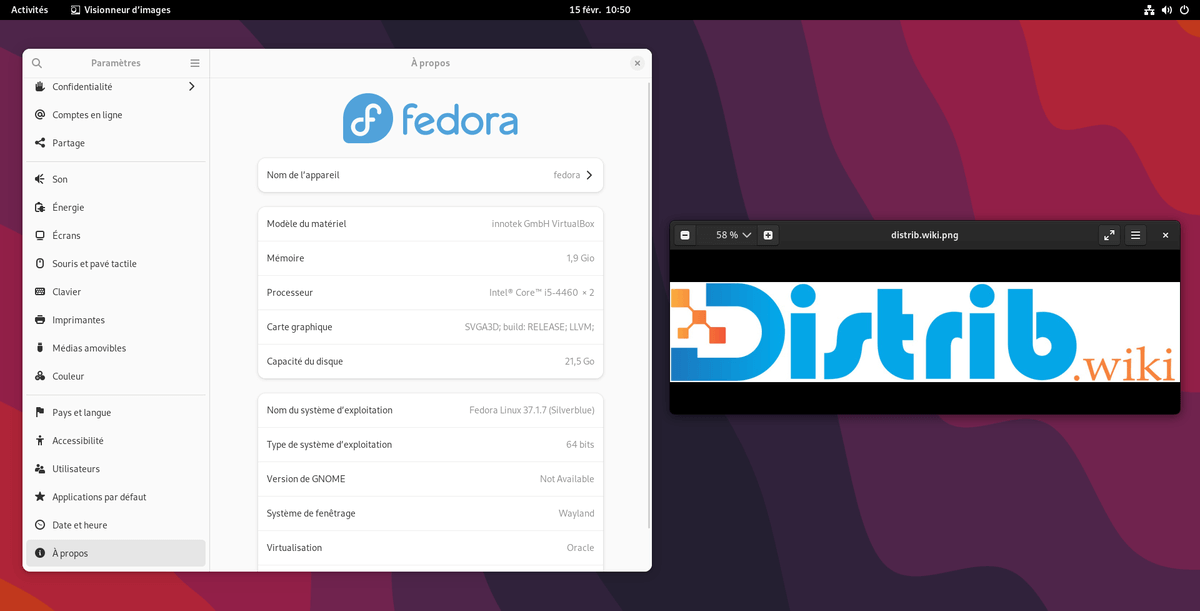1200x611 pixels.
Task: Click the À propos panel scrollbar
Action: pyautogui.click(x=649, y=305)
